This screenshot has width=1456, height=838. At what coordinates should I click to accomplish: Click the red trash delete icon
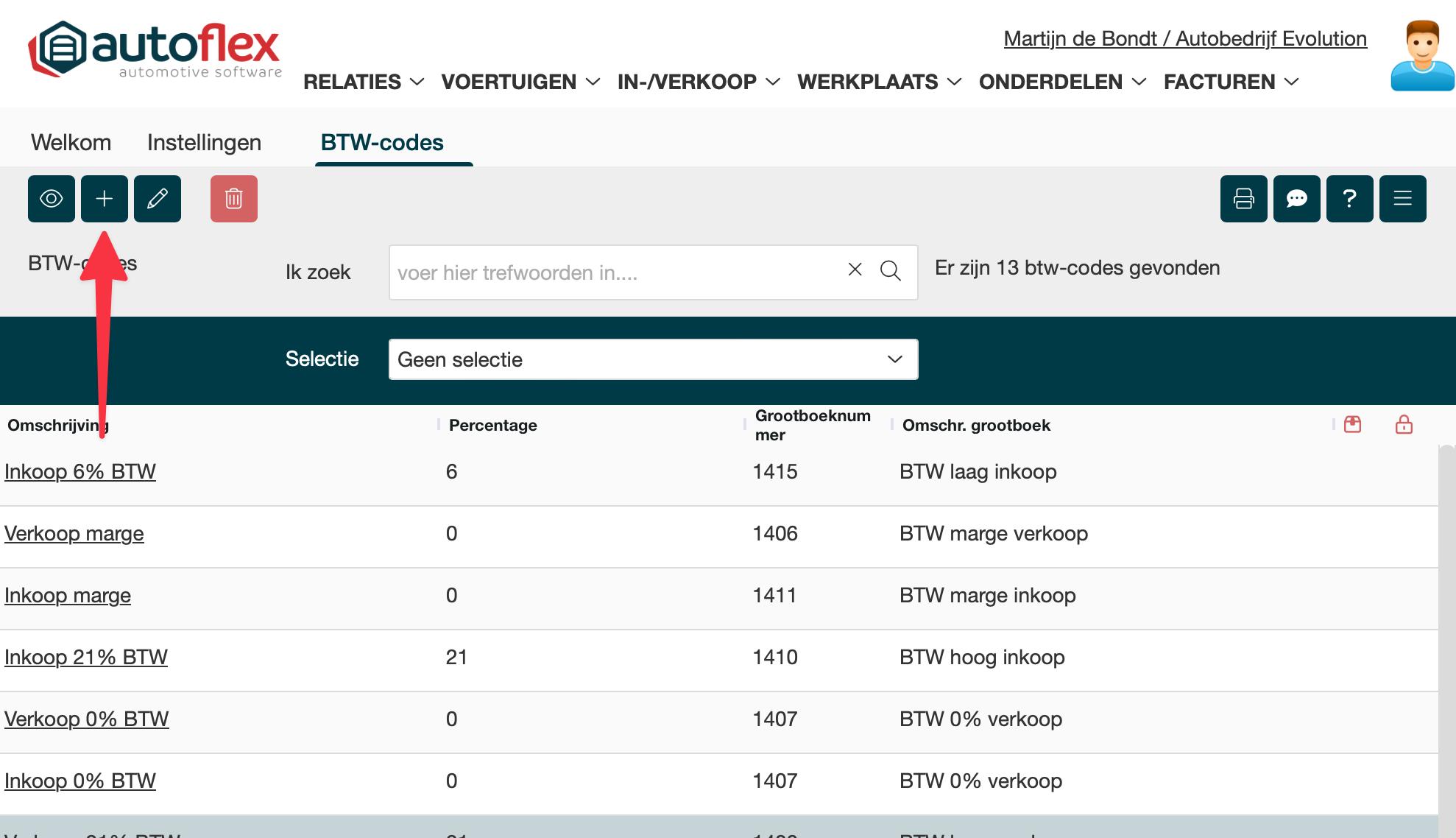pos(234,199)
